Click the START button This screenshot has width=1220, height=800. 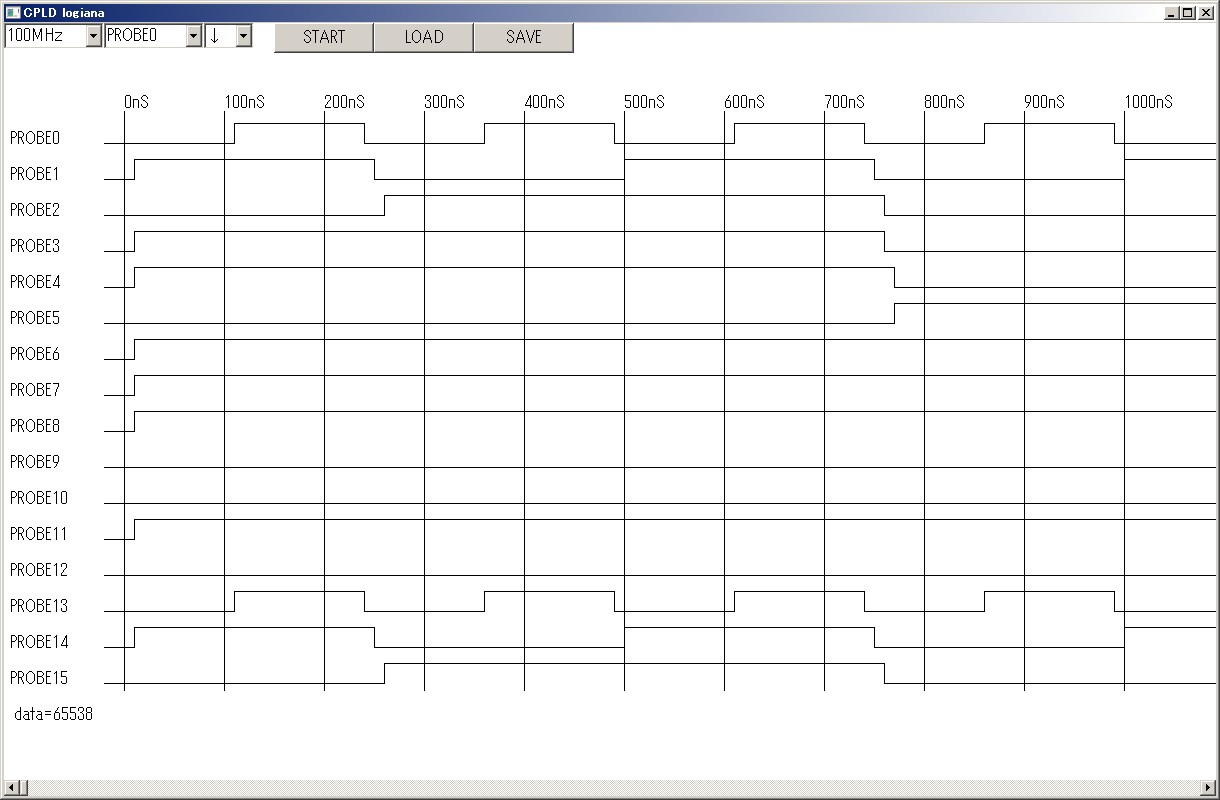[x=324, y=37]
